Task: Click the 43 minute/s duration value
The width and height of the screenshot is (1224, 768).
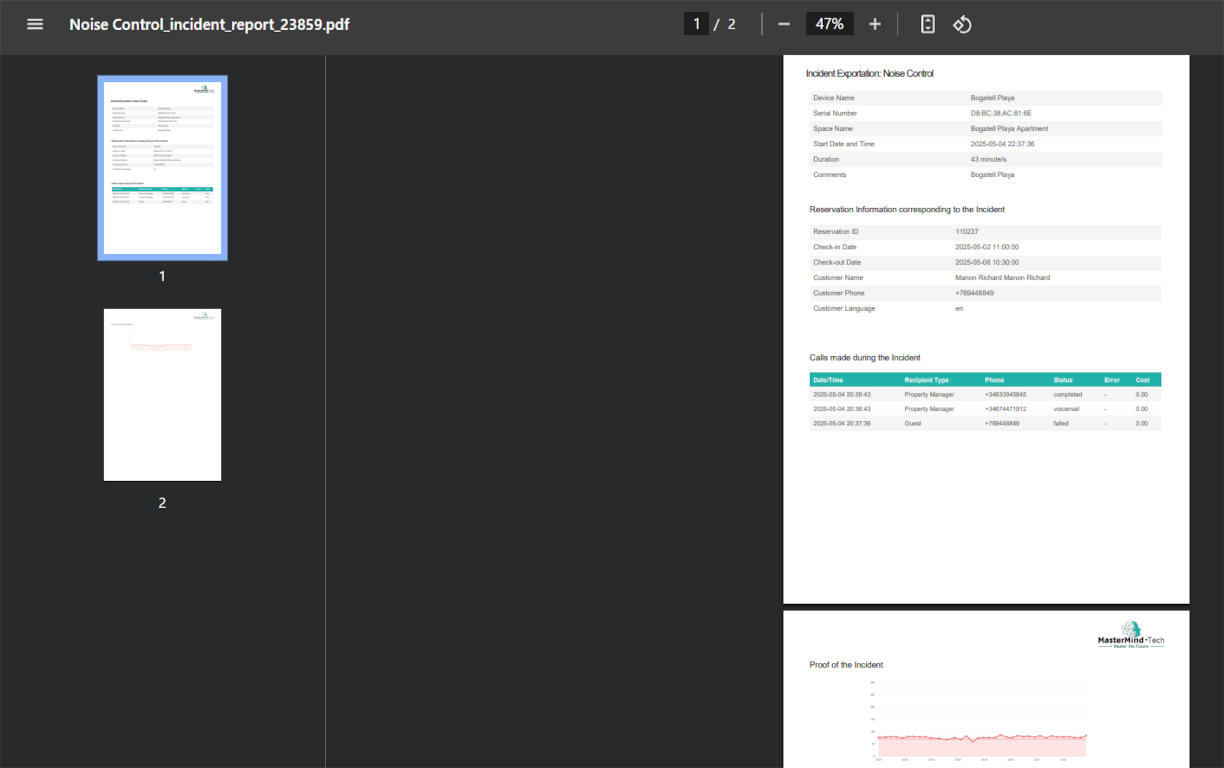Action: pos(988,159)
